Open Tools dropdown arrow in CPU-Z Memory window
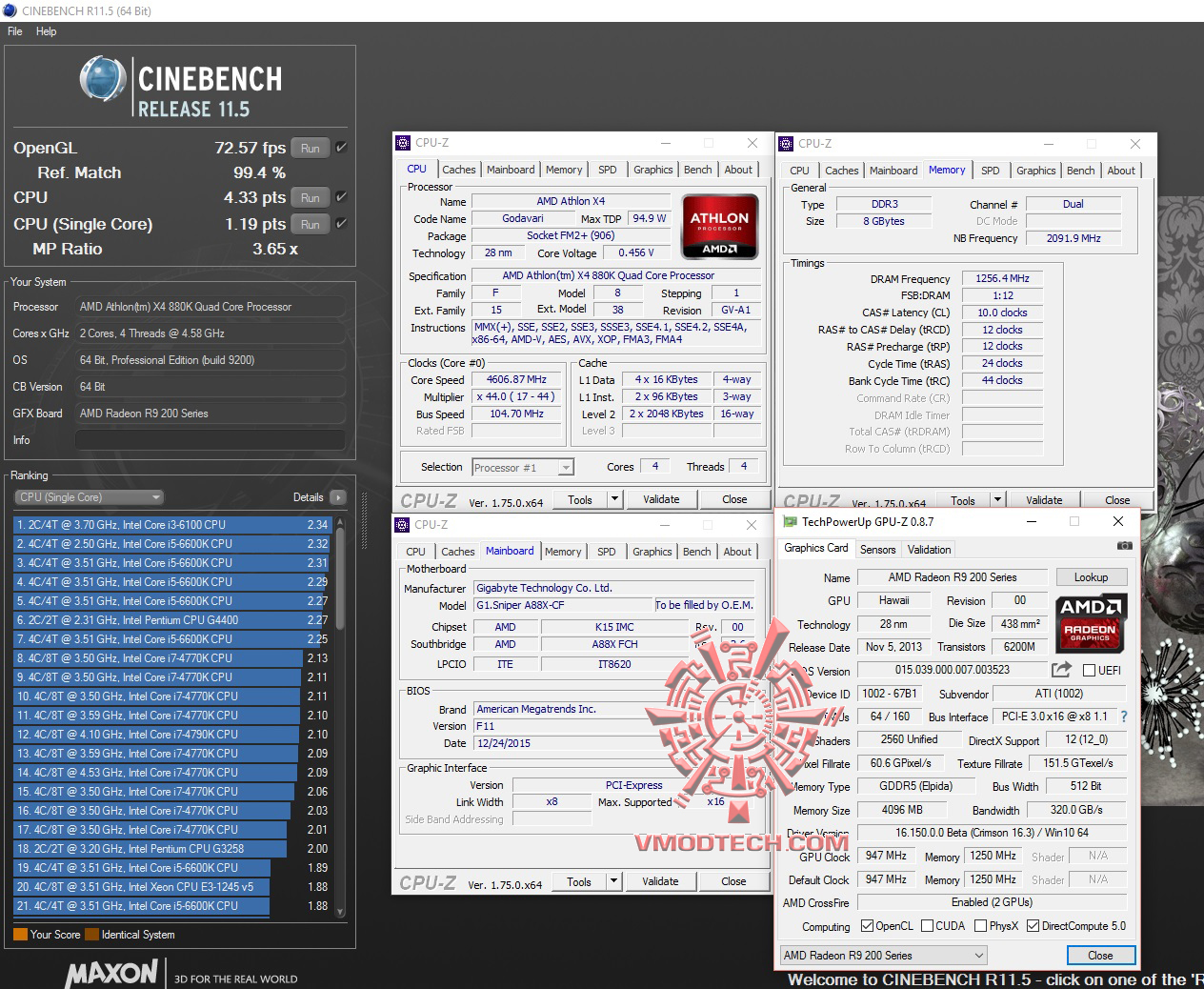The height and width of the screenshot is (989, 1204). click(x=997, y=500)
